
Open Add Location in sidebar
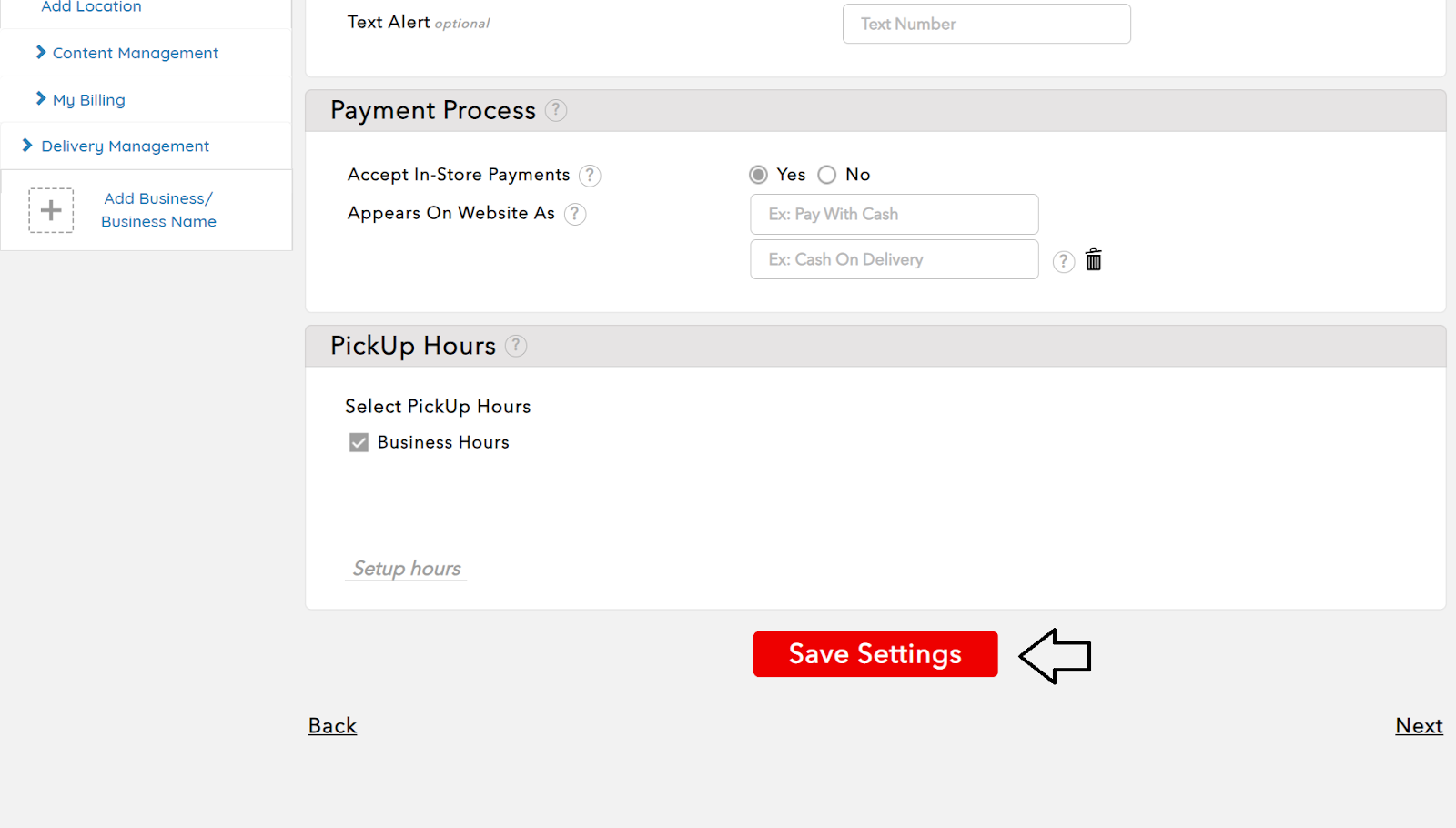pos(91,7)
